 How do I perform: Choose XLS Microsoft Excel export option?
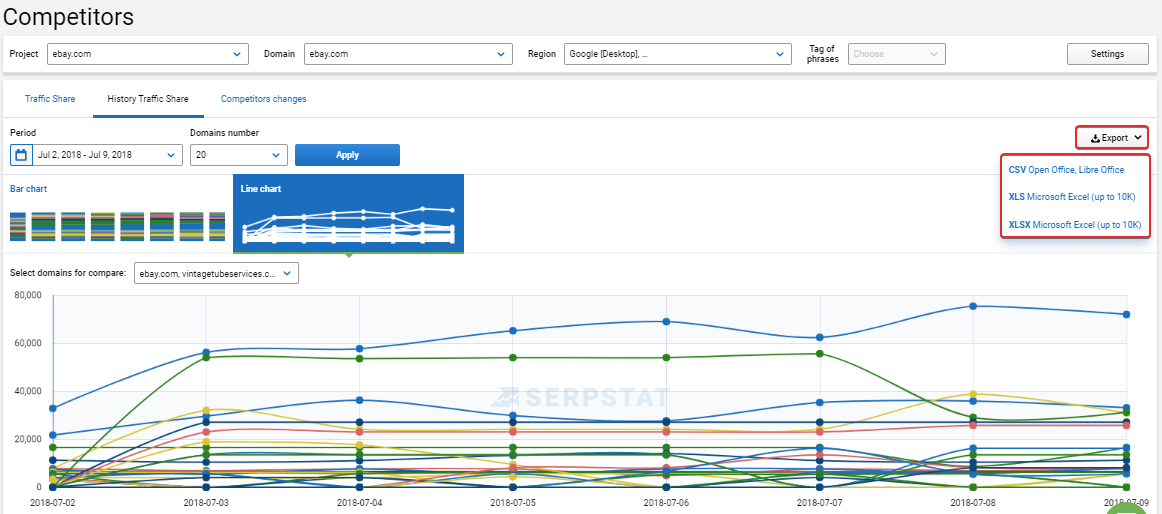tap(1072, 197)
